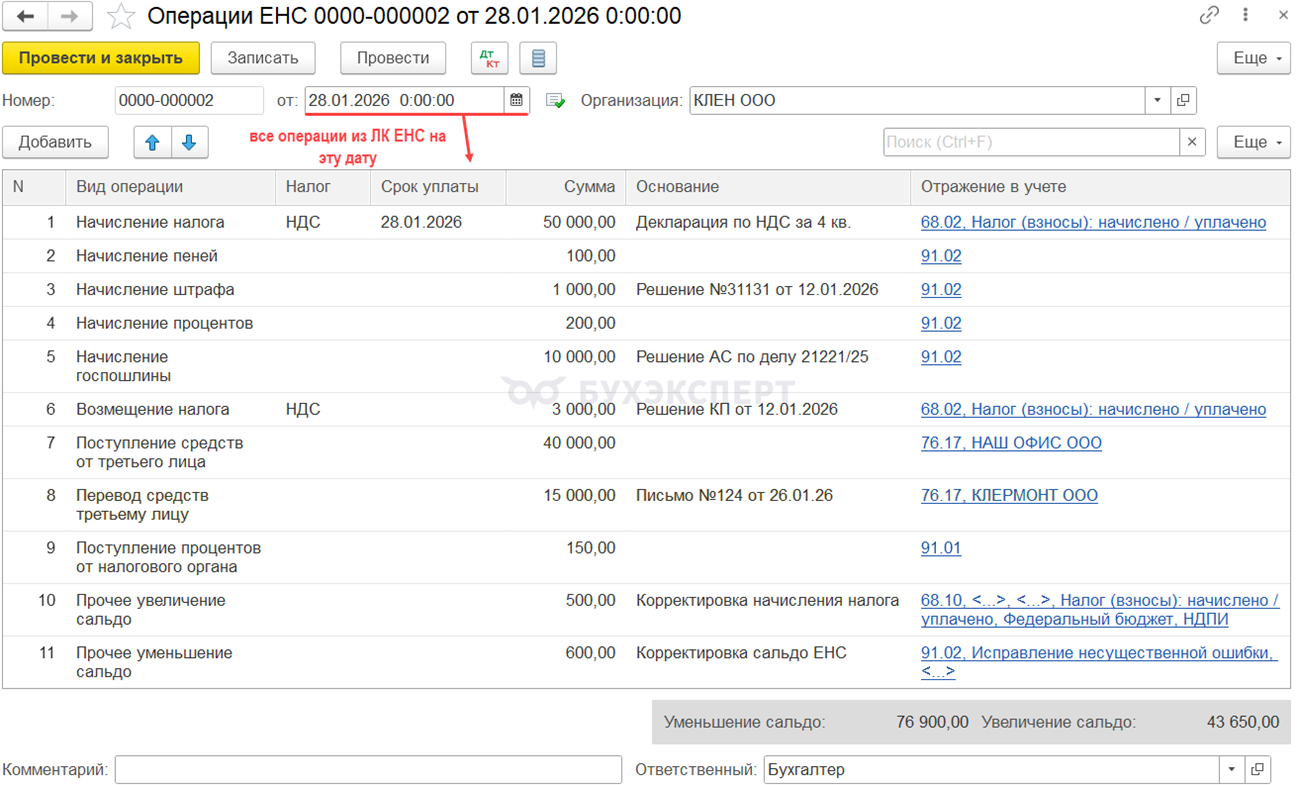Viewport: 1297px width, 785px height.
Task: Click the Срок уплаты column header
Action: pos(438,187)
